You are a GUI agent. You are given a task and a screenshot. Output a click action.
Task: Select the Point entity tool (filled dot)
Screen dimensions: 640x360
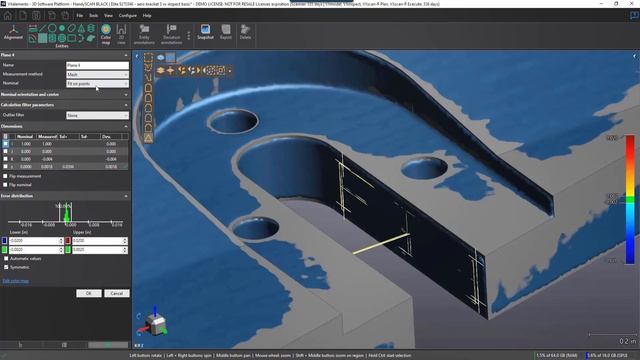[x=62, y=28]
